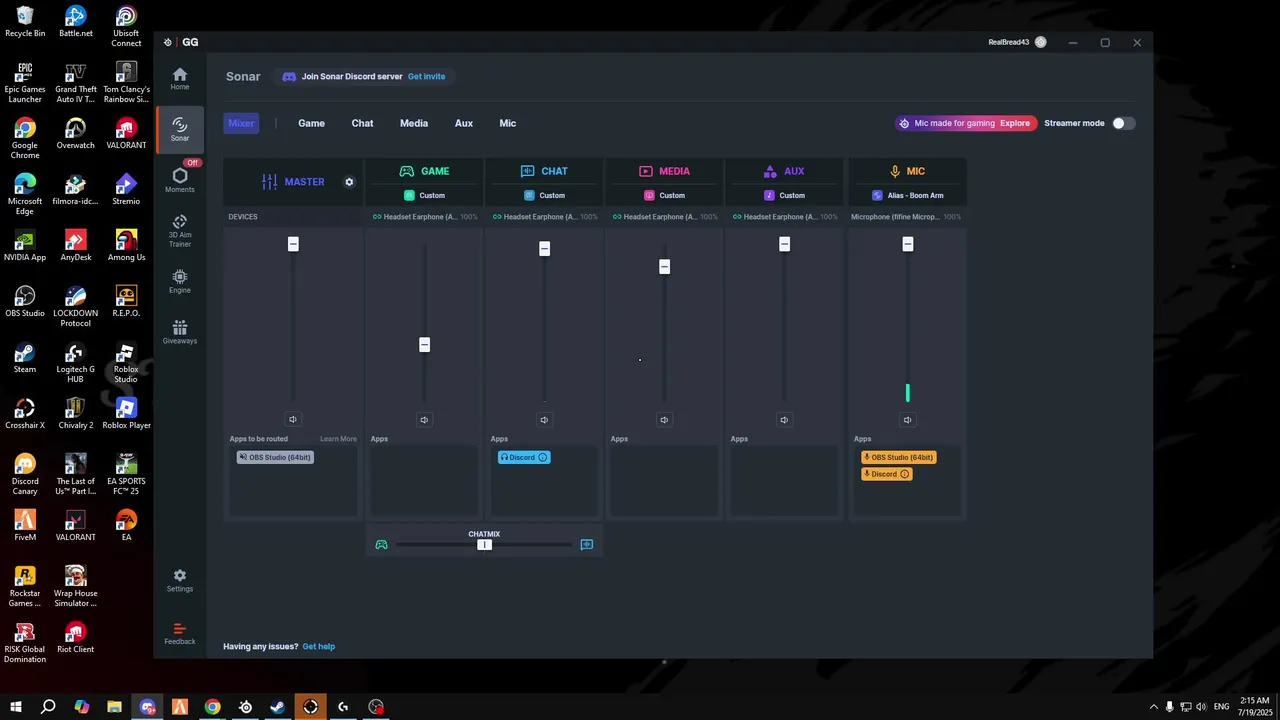This screenshot has height=720, width=1280.
Task: Open OBS Studio desktop shortcut
Action: 25,302
